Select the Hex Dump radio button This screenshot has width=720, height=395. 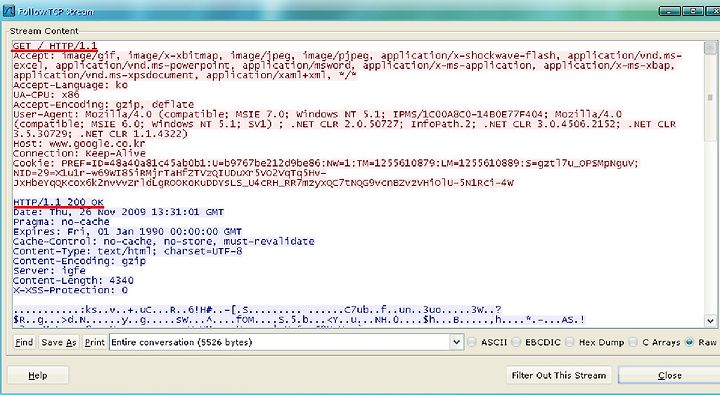pos(570,342)
